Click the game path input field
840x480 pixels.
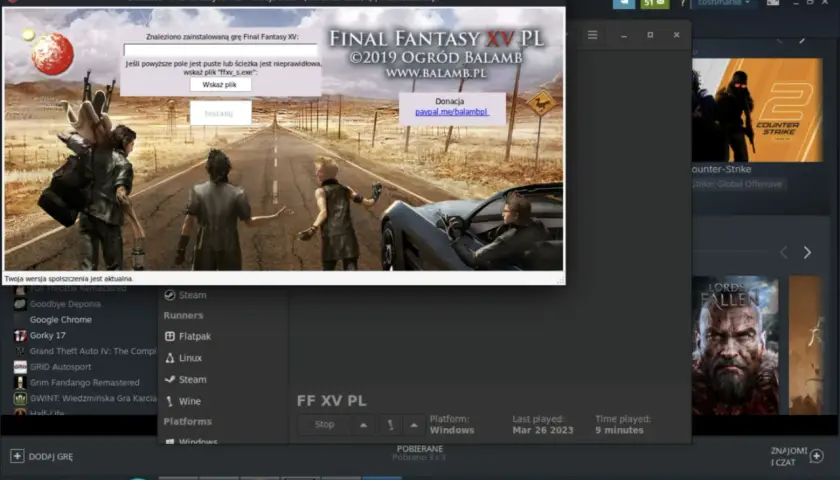pos(220,50)
